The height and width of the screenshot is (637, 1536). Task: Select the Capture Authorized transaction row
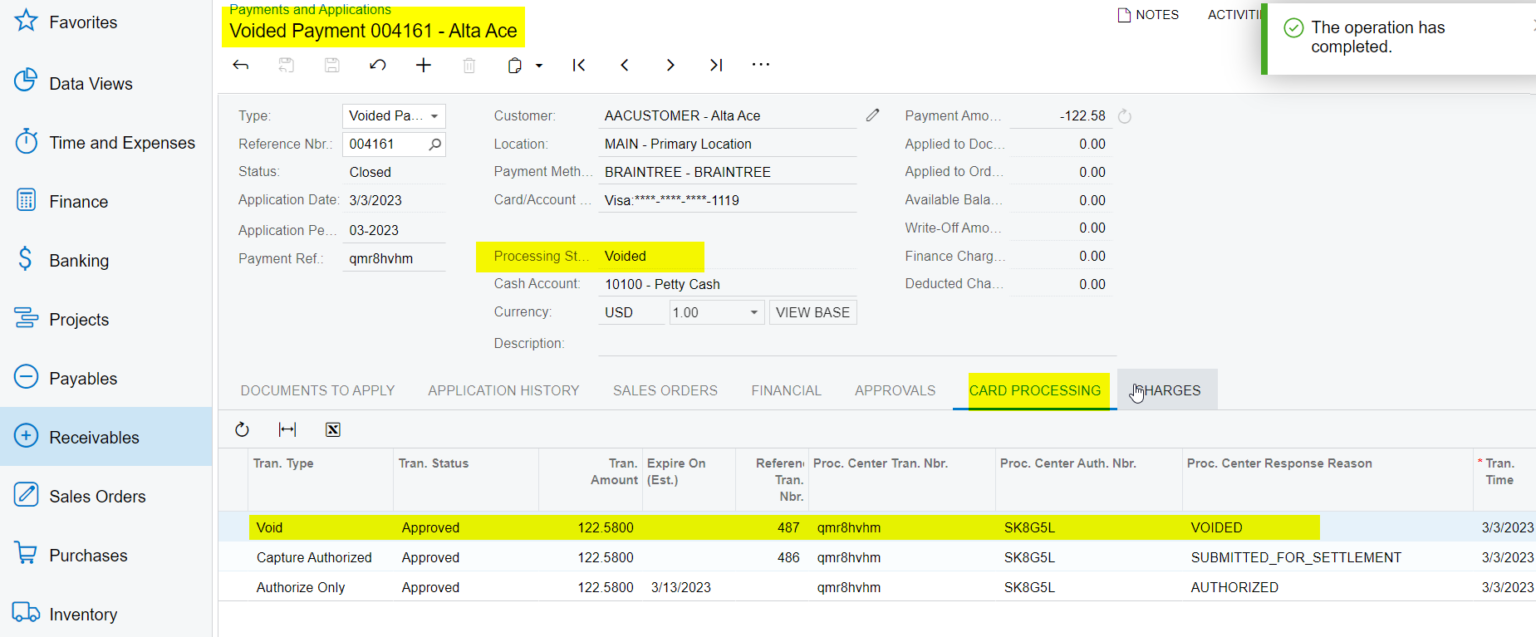pos(877,557)
